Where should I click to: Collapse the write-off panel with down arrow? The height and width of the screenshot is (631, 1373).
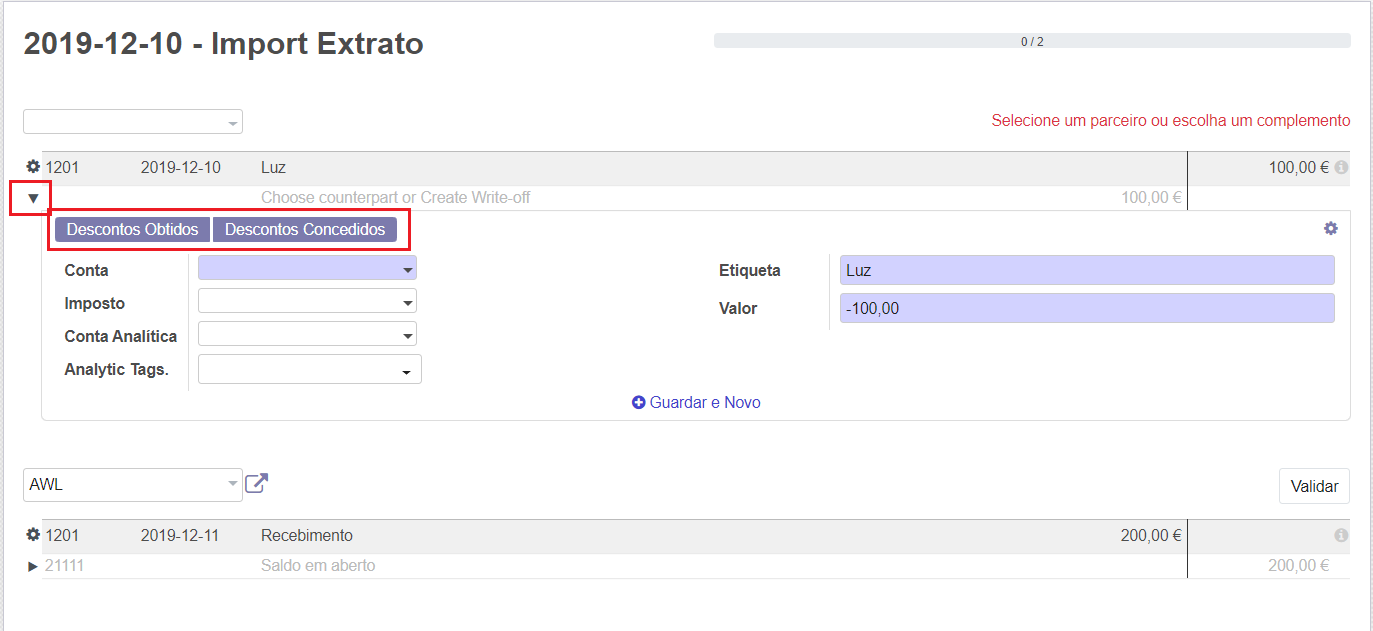click(x=33, y=198)
